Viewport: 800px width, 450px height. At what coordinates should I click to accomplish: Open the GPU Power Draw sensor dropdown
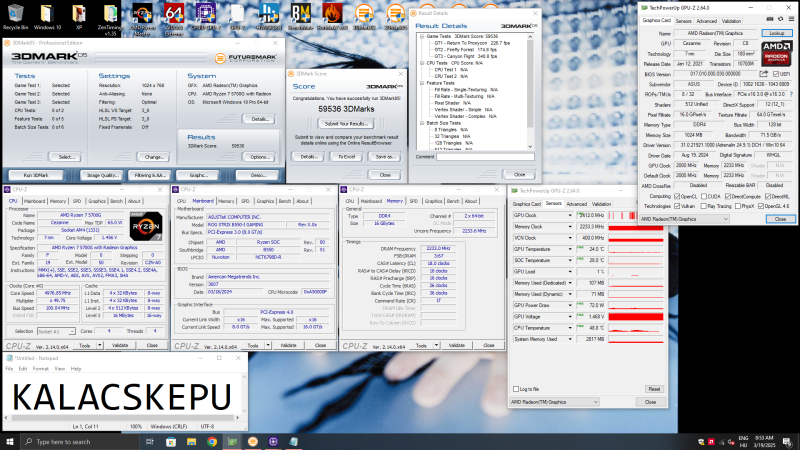point(570,305)
